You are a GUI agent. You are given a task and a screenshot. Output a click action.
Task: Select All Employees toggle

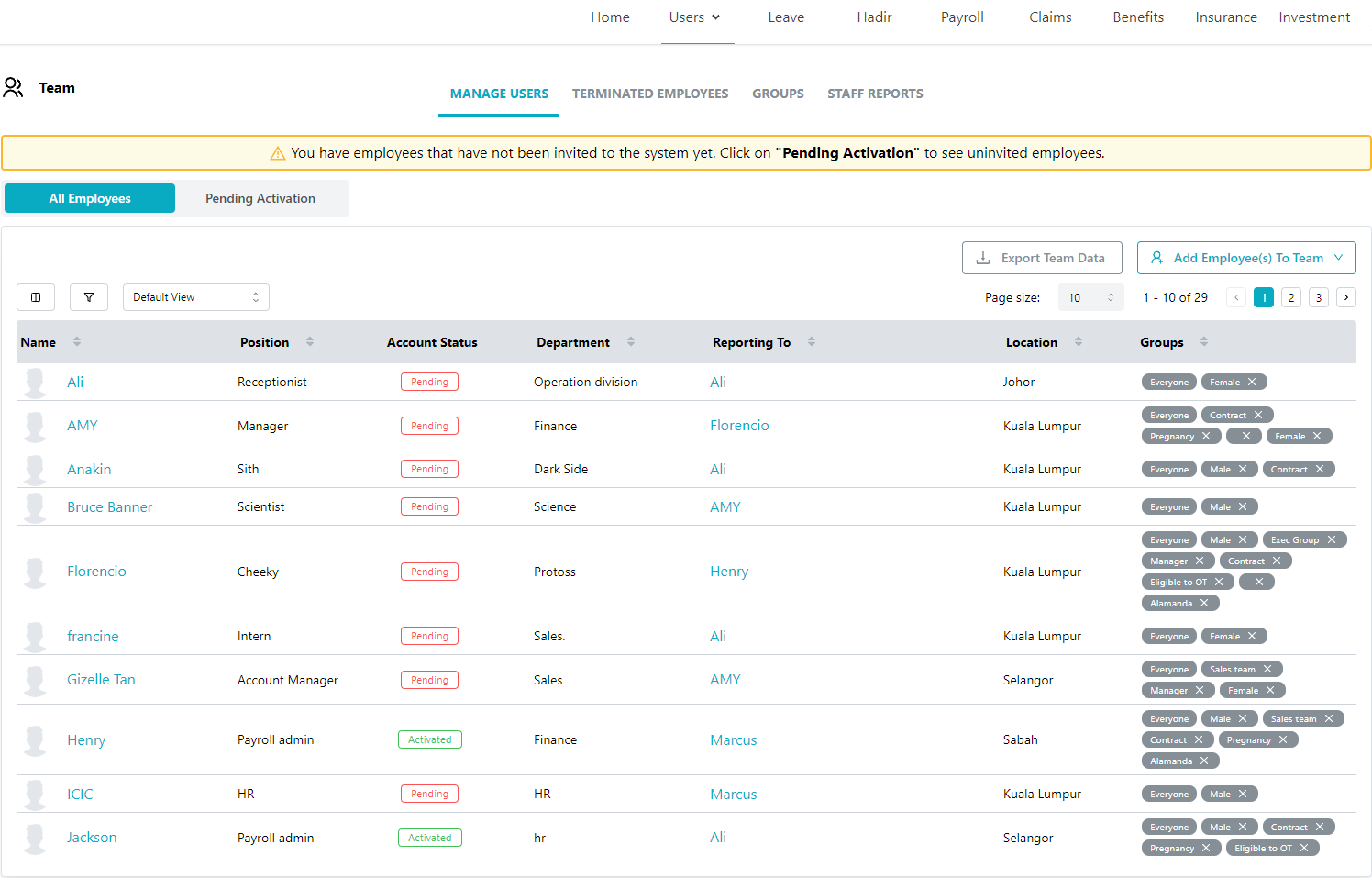click(90, 198)
